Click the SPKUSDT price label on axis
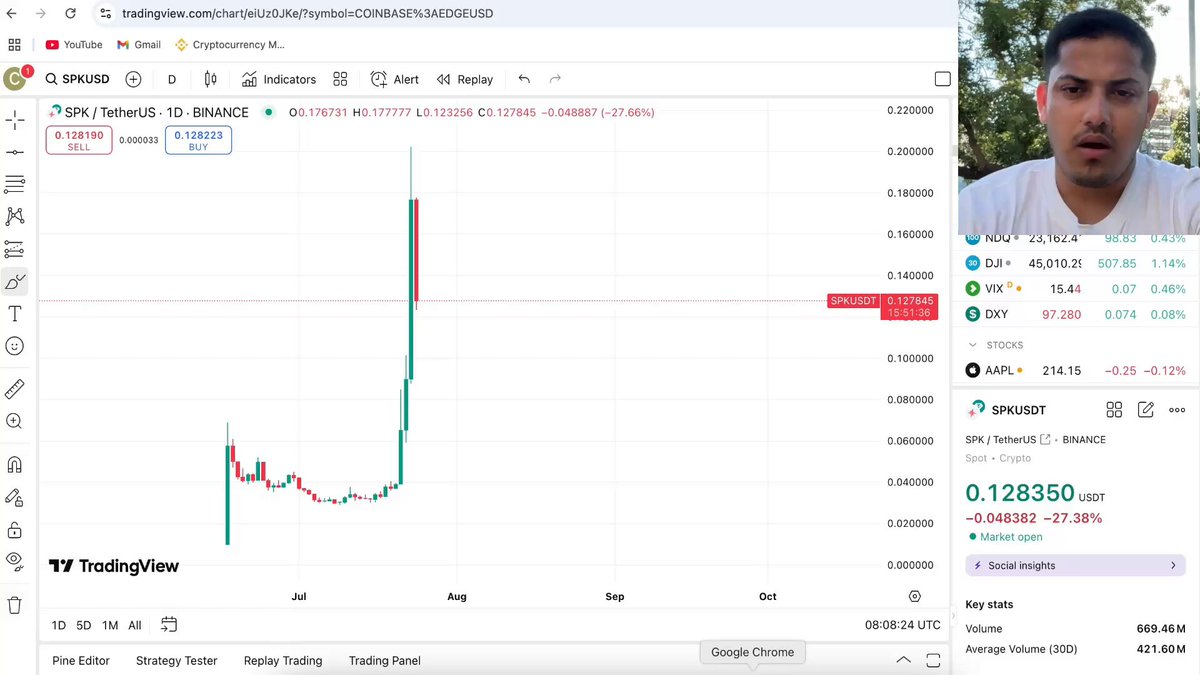Image resolution: width=1200 pixels, height=675 pixels. tap(854, 301)
